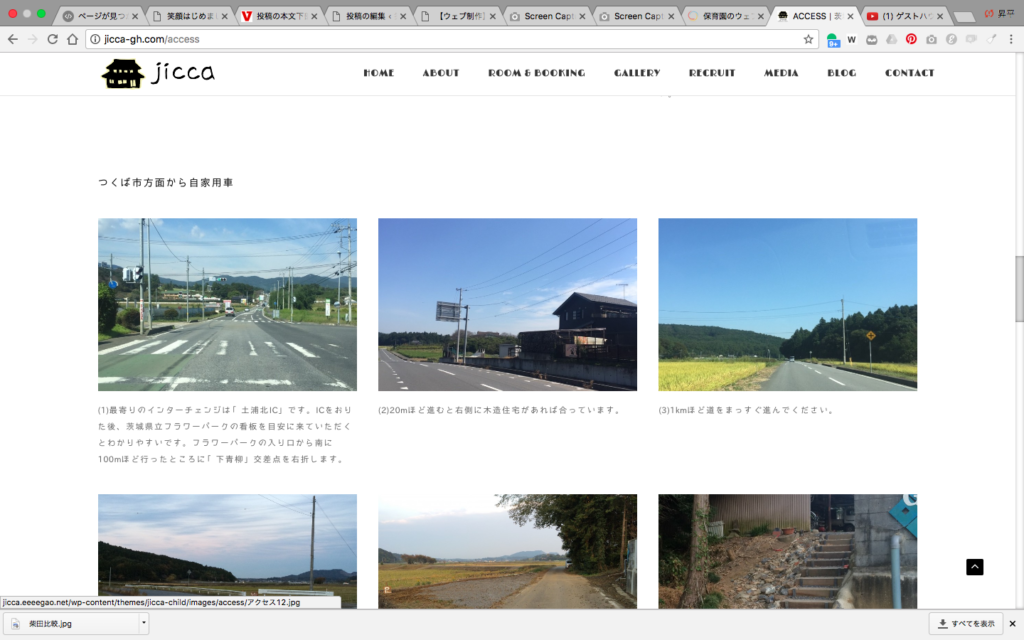Open the GALLERY navigation item

pyautogui.click(x=637, y=73)
